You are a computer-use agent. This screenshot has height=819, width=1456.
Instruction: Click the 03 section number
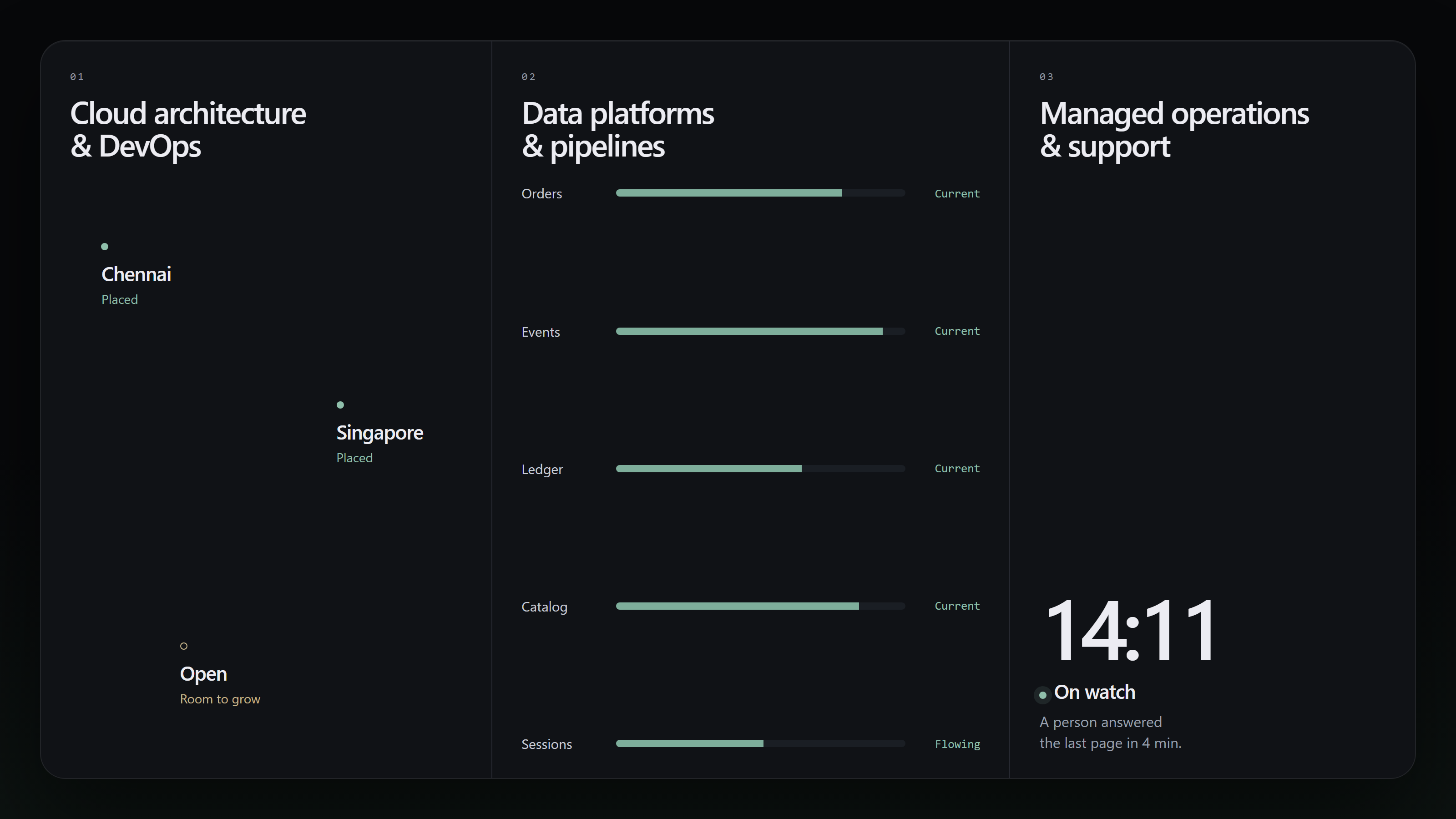click(1046, 77)
